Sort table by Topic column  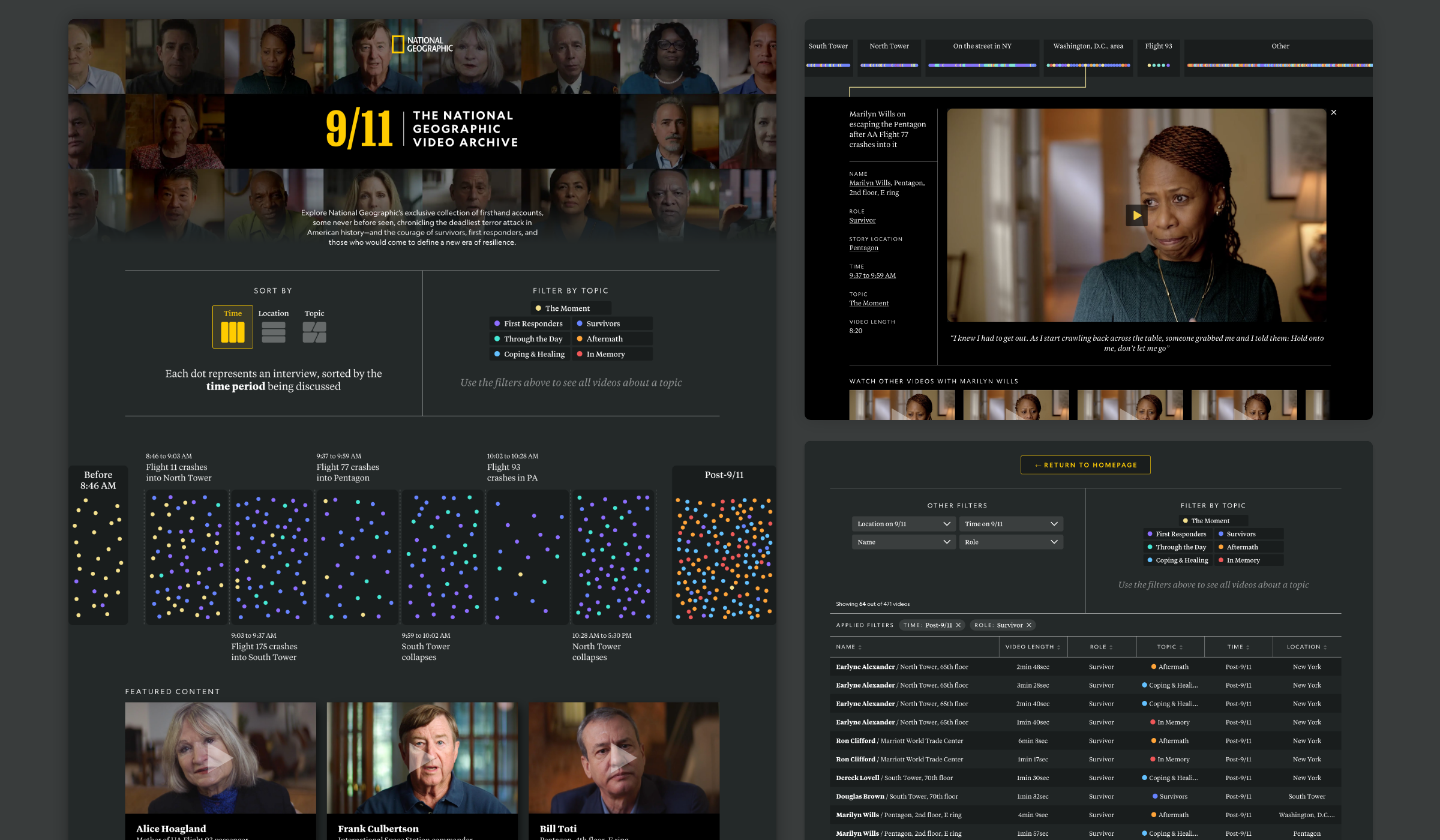pyautogui.click(x=1170, y=647)
